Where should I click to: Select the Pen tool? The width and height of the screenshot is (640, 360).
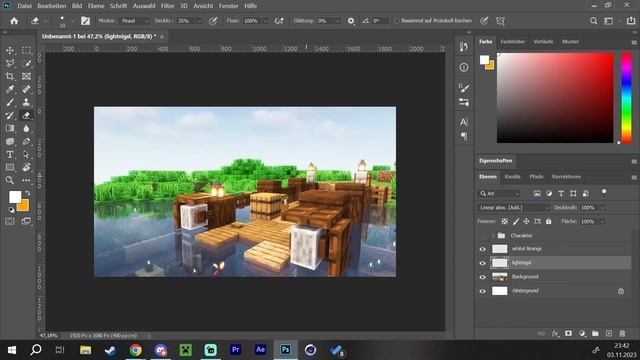[x=26, y=142]
